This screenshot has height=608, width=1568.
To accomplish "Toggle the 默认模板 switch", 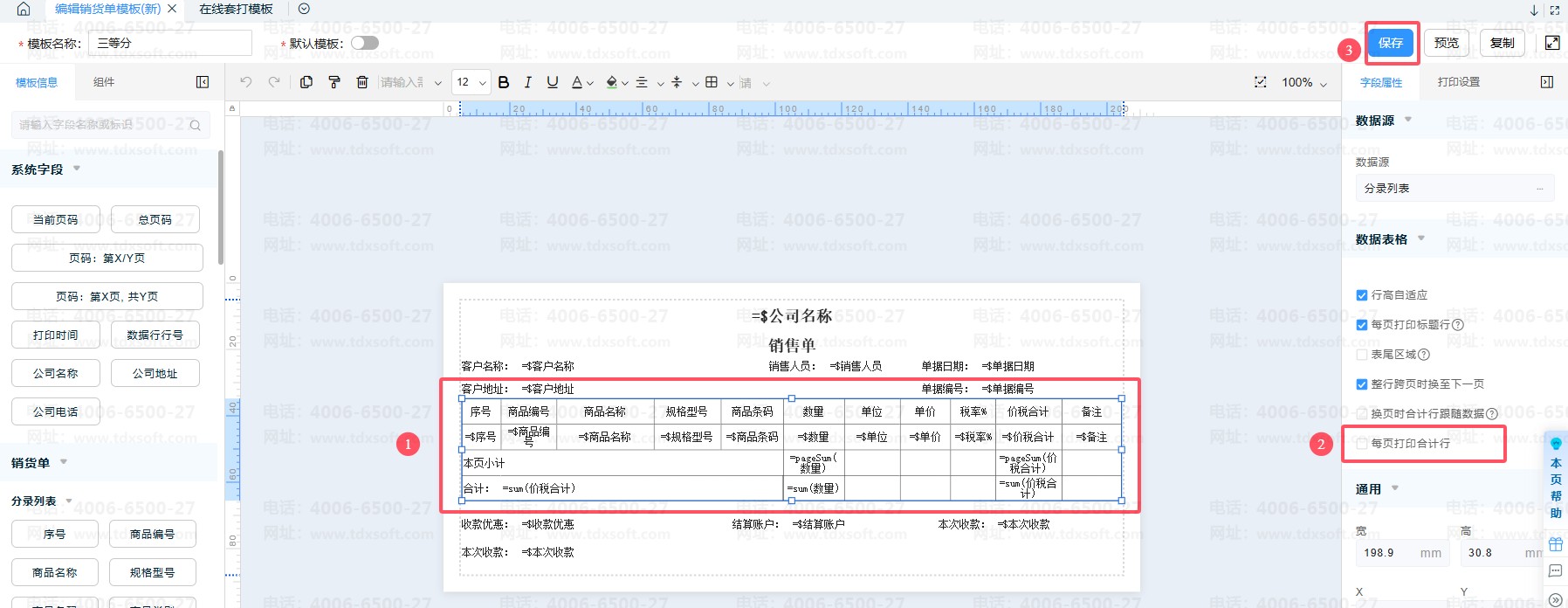I will [365, 43].
